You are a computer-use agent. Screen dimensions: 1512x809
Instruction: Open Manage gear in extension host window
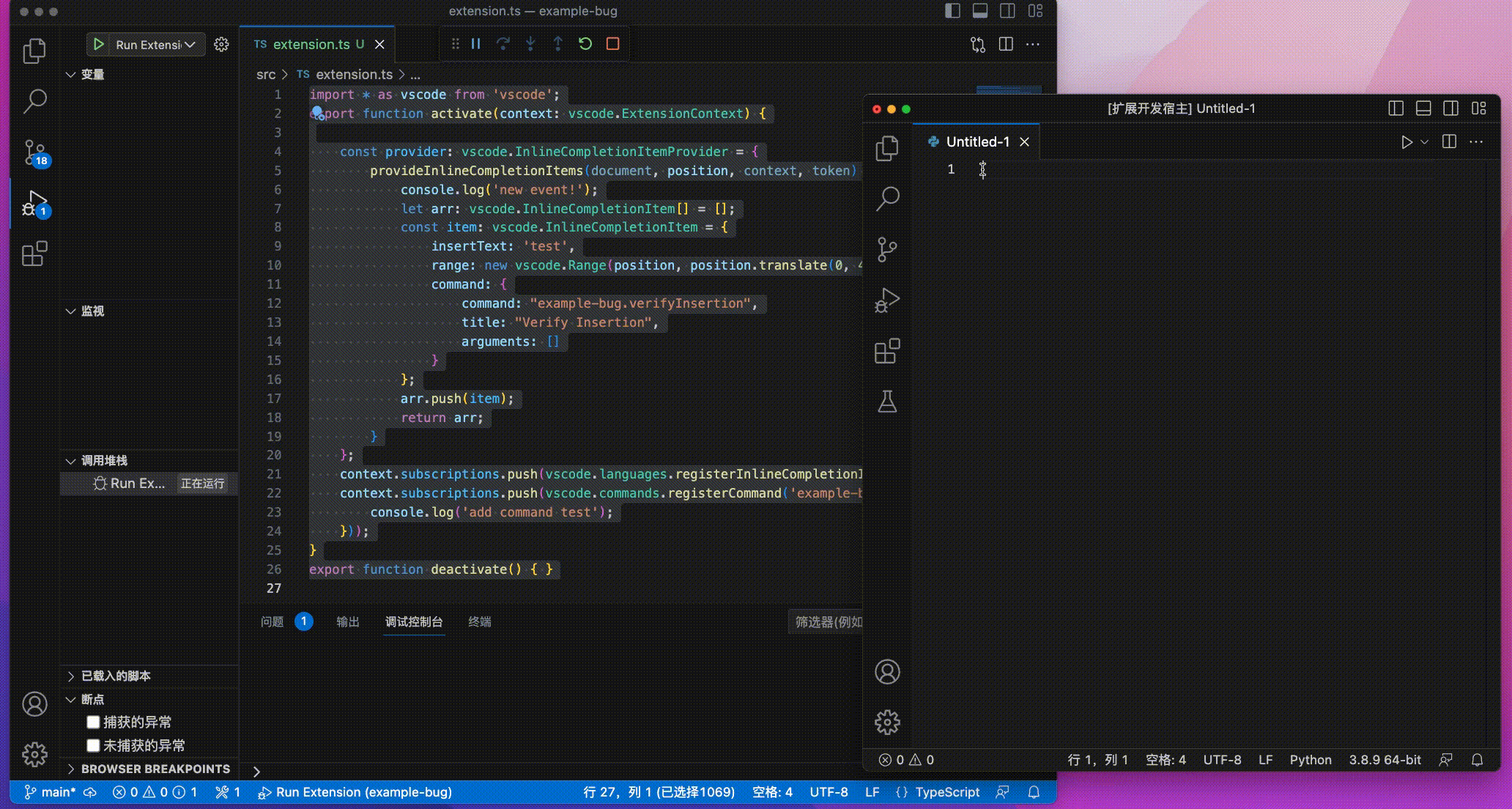coord(887,723)
